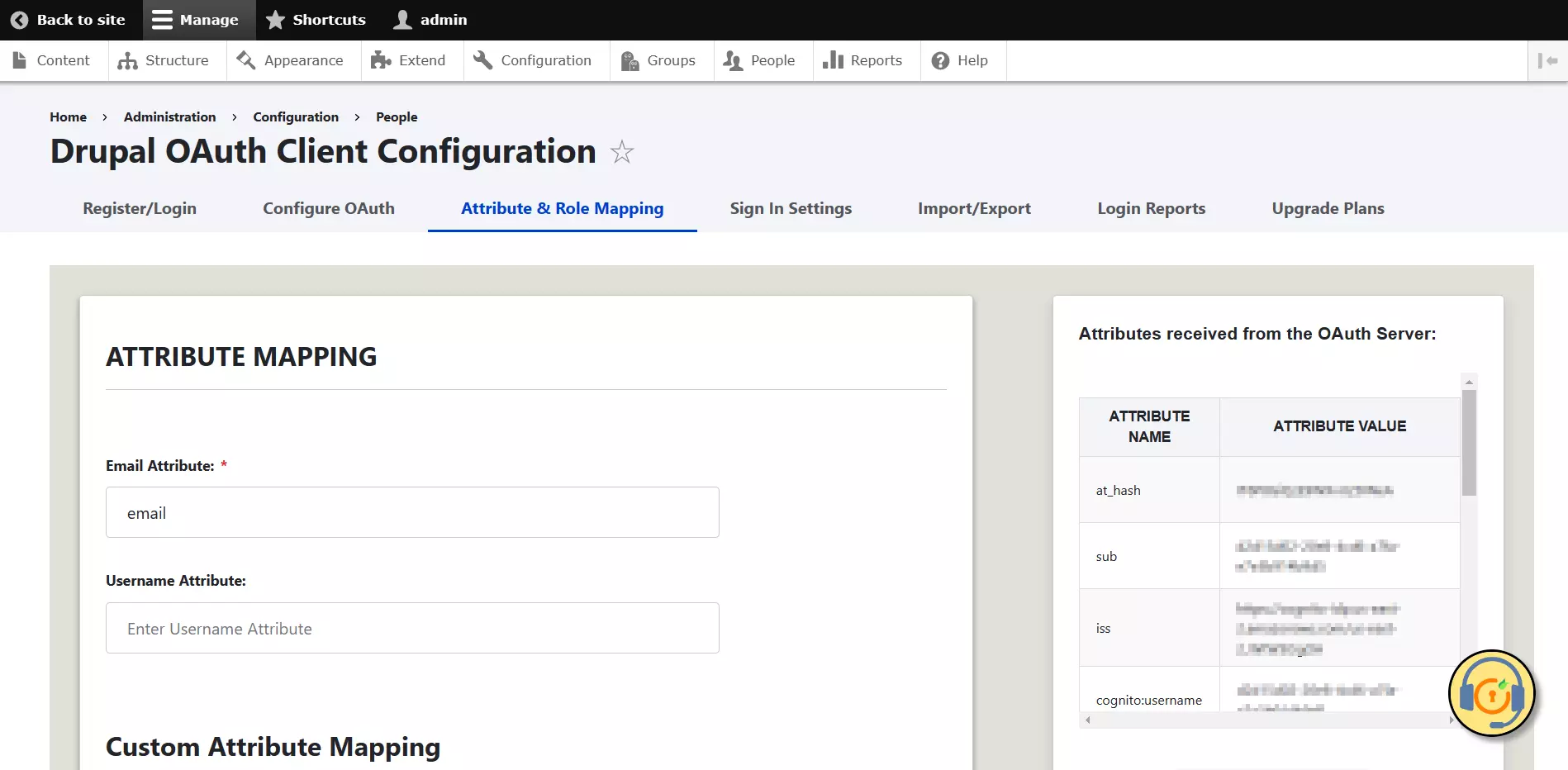Go to the Upgrade Plans tab
Screen dimensions: 1568x770
(x=1328, y=208)
